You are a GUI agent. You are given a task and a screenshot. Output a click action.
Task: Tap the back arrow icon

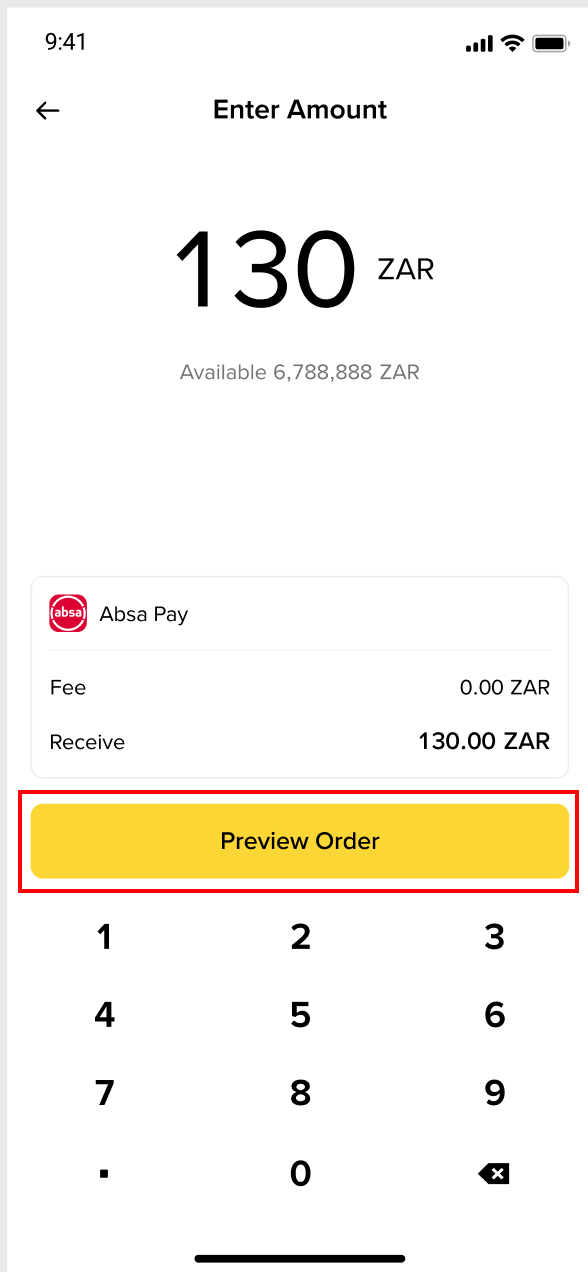(48, 111)
